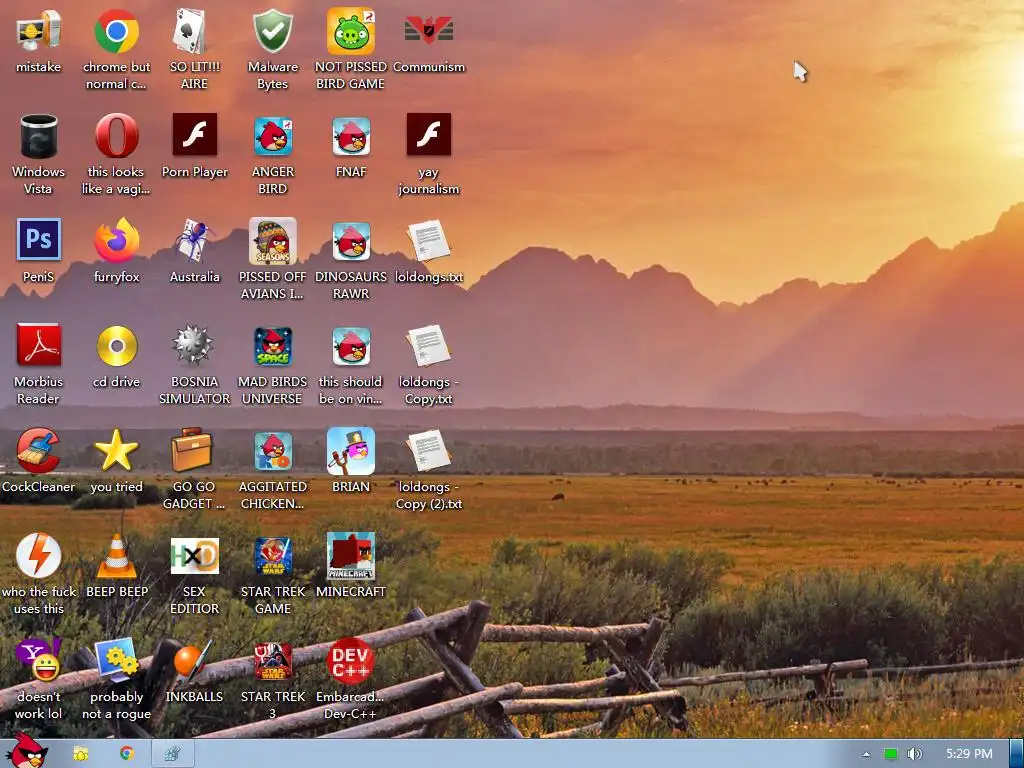Launch the 'furryfox' Firefox icon
Image resolution: width=1024 pixels, height=768 pixels.
tap(116, 240)
